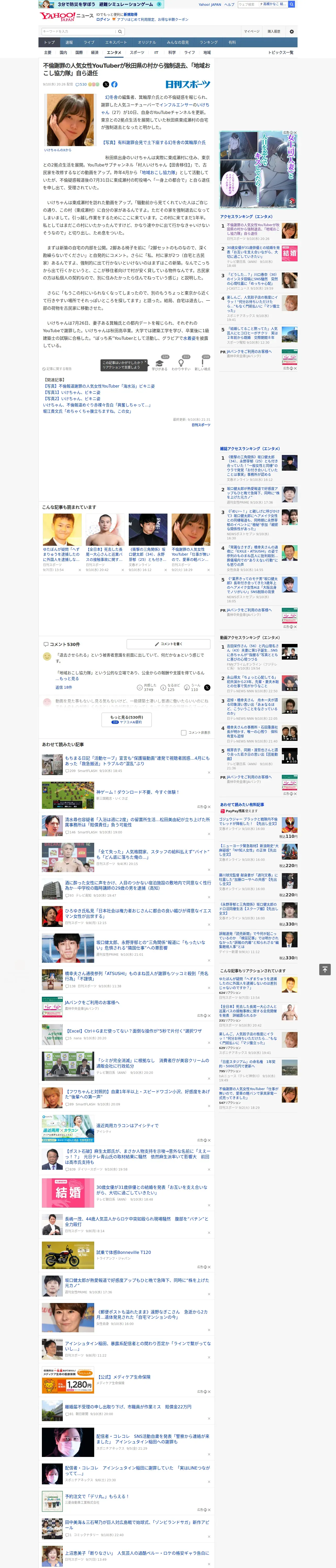Click マイページ link

251,32
